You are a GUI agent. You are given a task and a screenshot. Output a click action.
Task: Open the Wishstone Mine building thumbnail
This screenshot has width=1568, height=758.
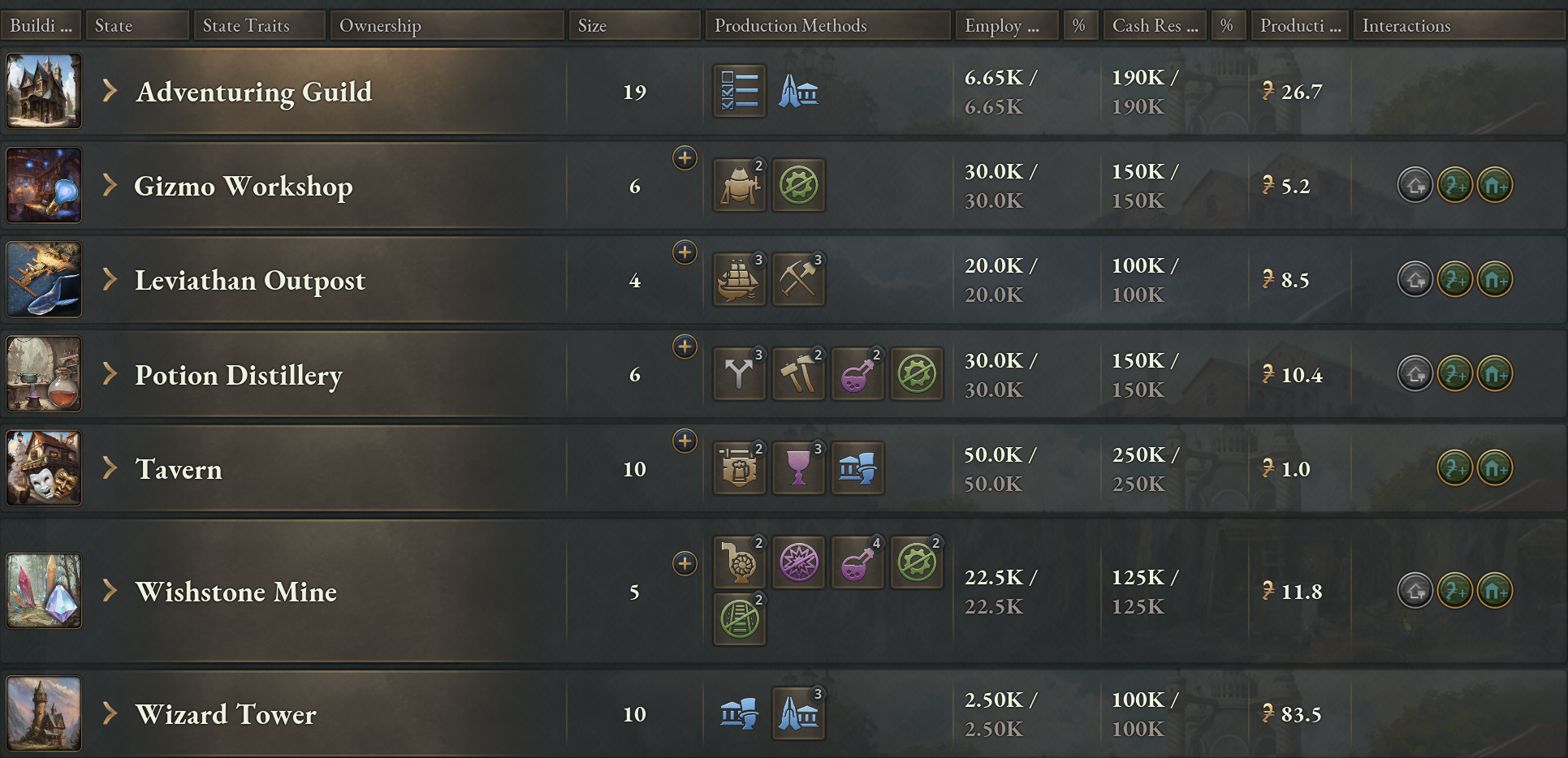click(44, 591)
